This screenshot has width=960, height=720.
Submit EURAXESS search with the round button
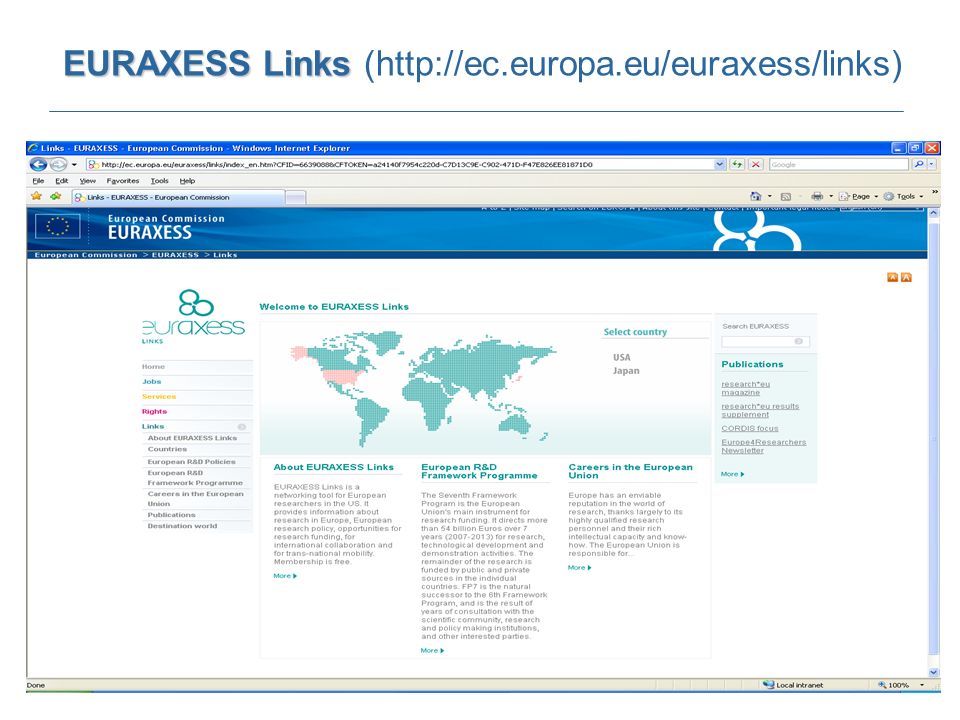click(798, 342)
